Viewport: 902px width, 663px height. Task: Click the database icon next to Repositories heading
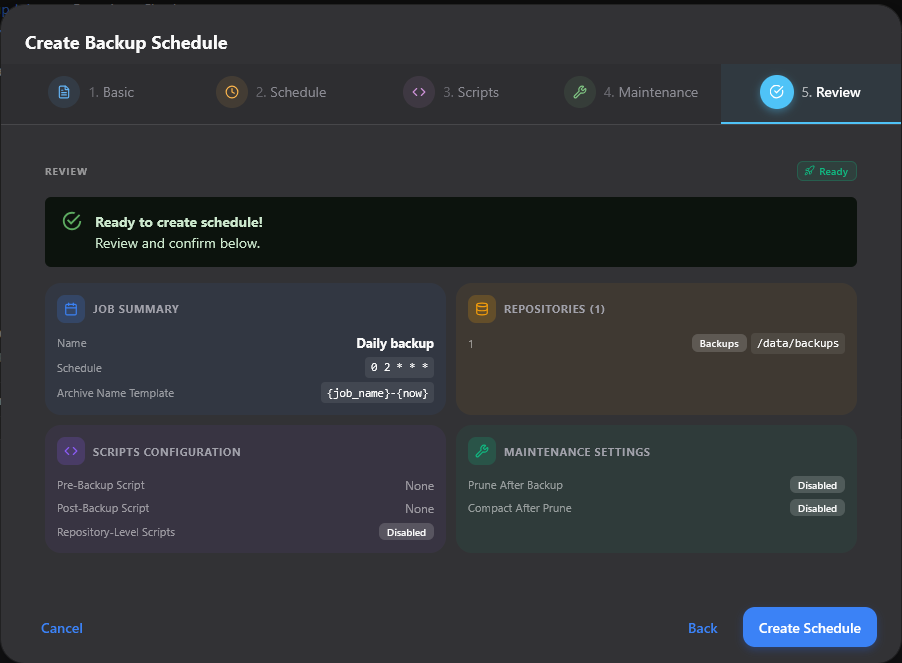[481, 309]
